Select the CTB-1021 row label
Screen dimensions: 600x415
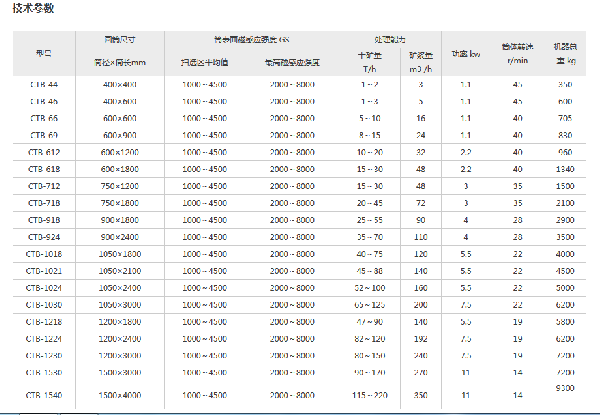[x=44, y=271]
